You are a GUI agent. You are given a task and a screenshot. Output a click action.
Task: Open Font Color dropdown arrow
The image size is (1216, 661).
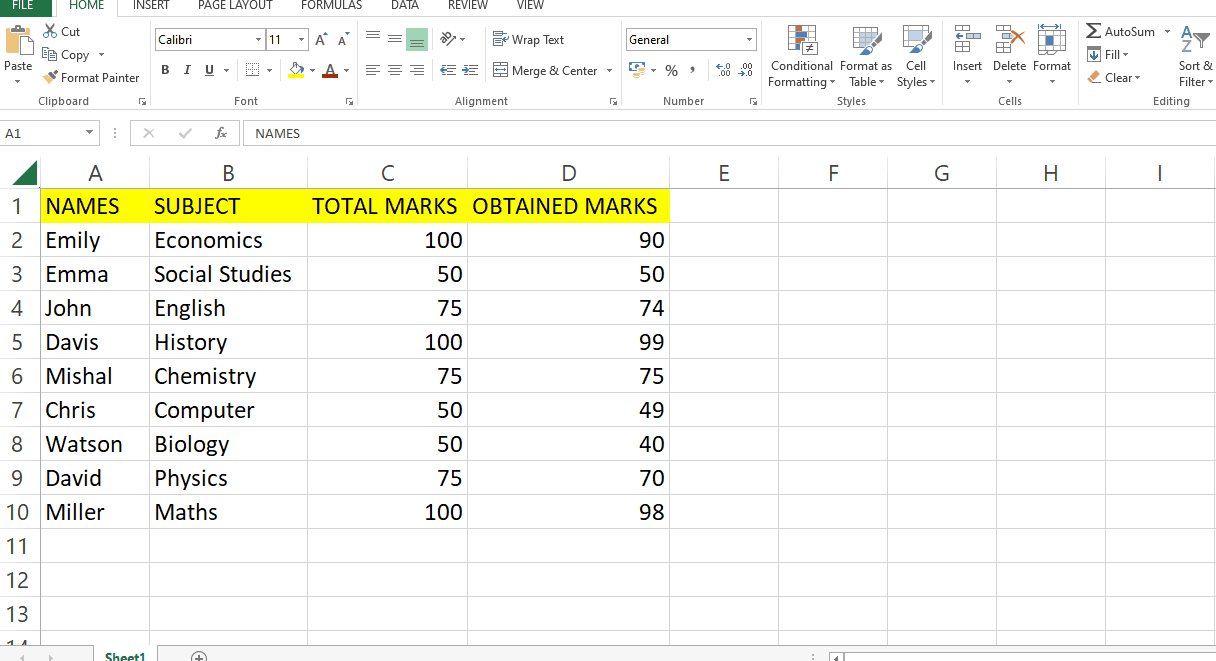click(x=347, y=71)
